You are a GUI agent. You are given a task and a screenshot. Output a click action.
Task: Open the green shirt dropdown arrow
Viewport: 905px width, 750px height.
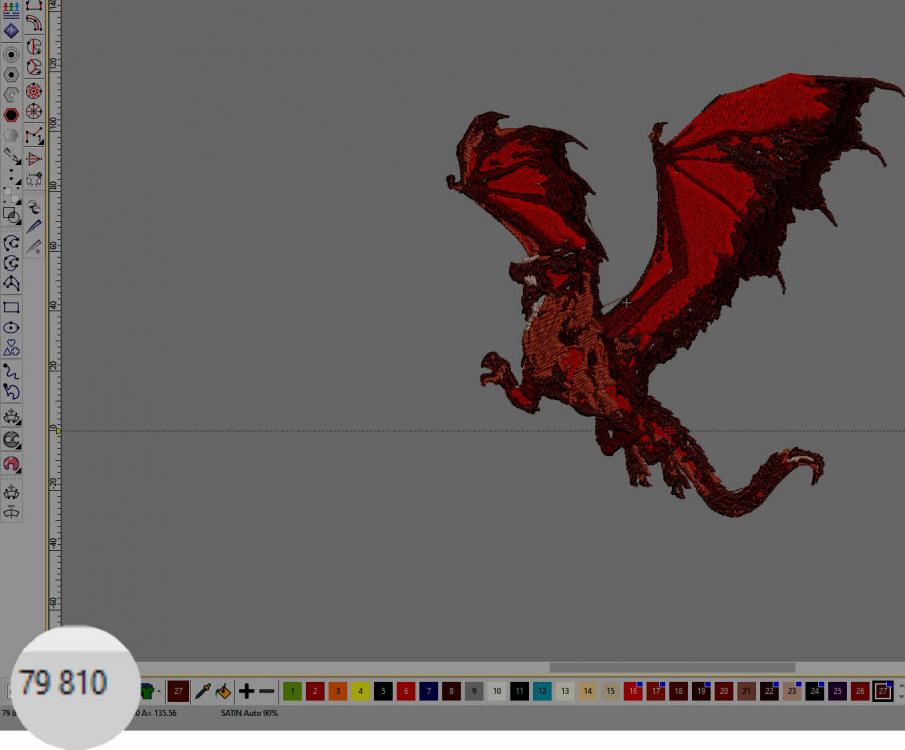[x=159, y=691]
